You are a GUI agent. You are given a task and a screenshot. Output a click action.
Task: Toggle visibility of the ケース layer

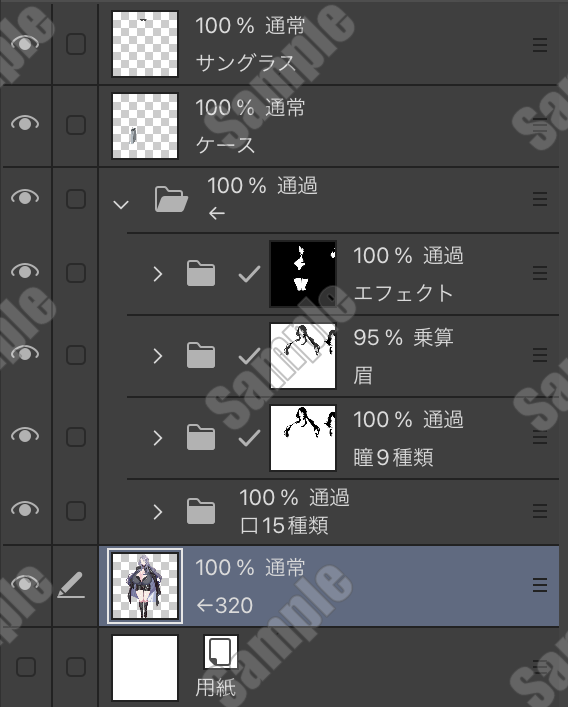pyautogui.click(x=25, y=123)
